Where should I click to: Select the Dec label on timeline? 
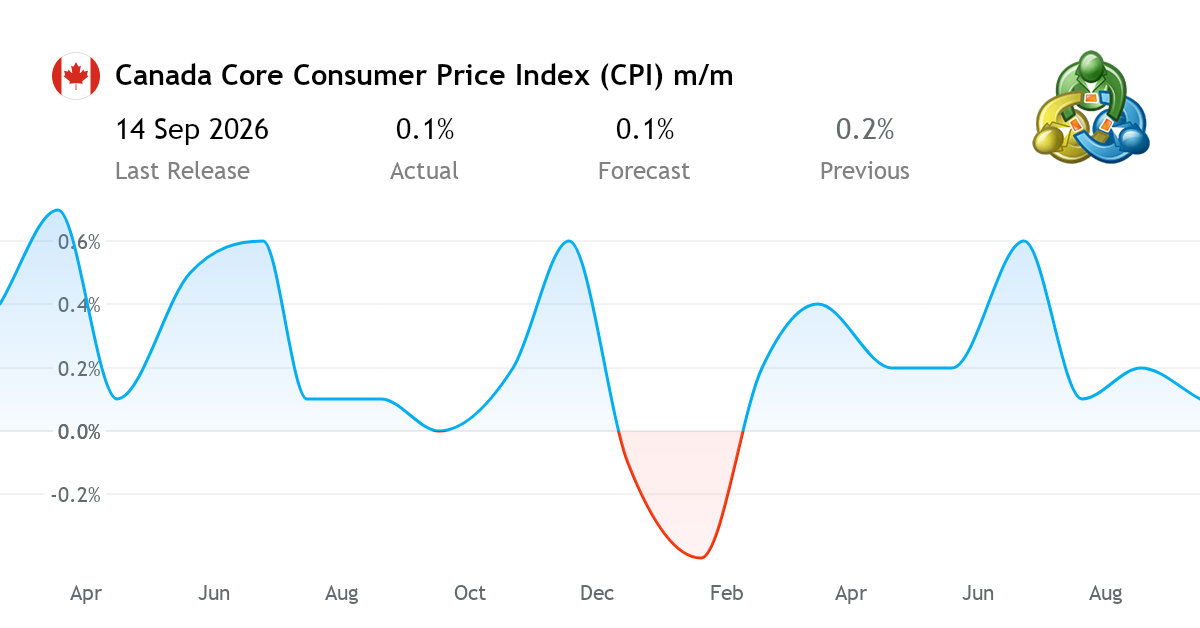click(x=597, y=593)
